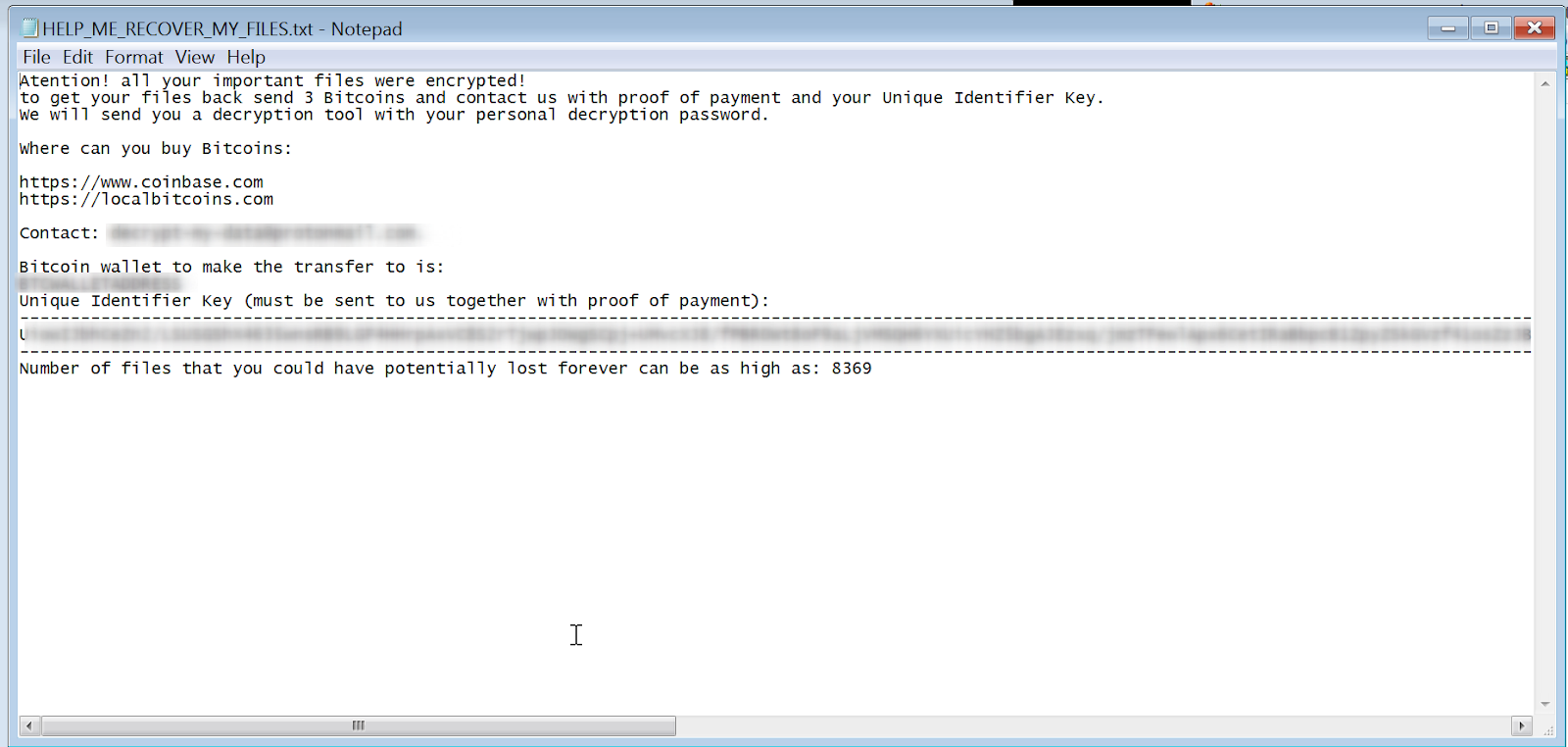Click the 'Where can you buy Bitcoins:' line

pyautogui.click(x=156, y=148)
